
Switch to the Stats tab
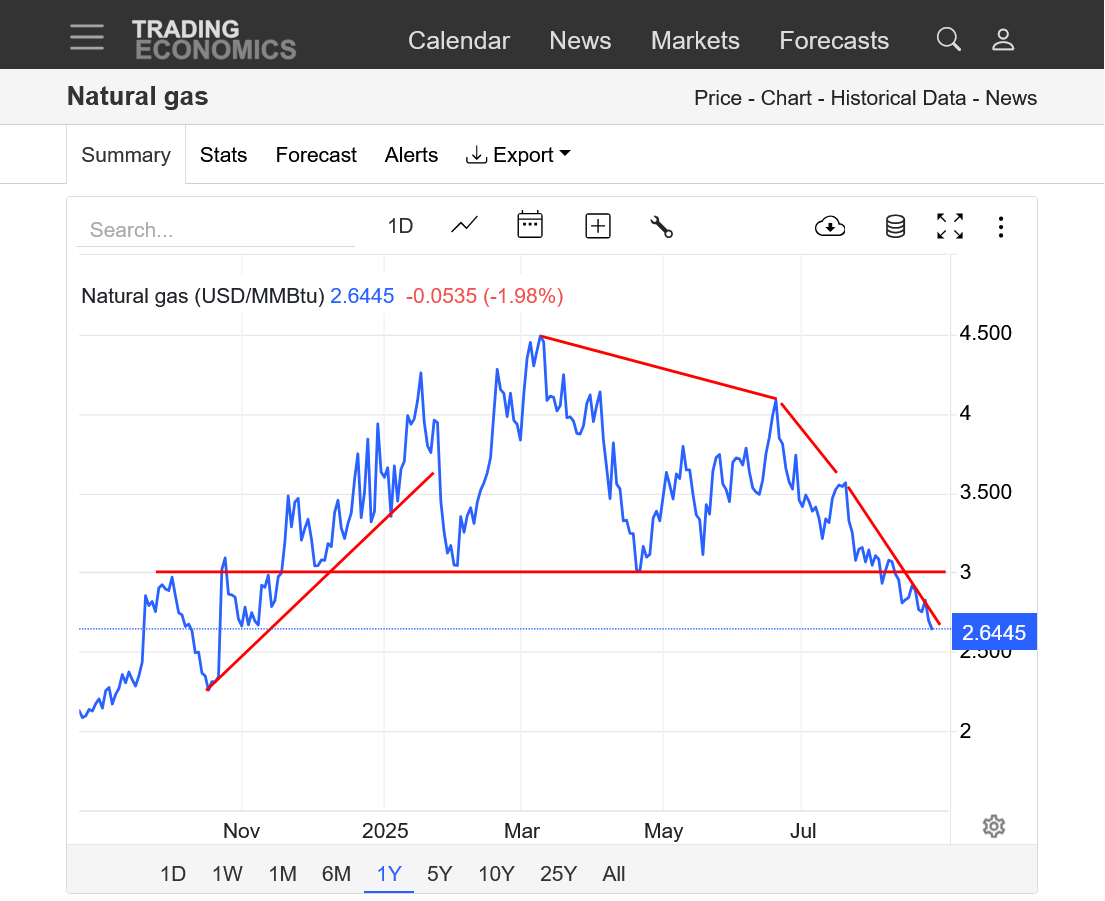(x=223, y=155)
